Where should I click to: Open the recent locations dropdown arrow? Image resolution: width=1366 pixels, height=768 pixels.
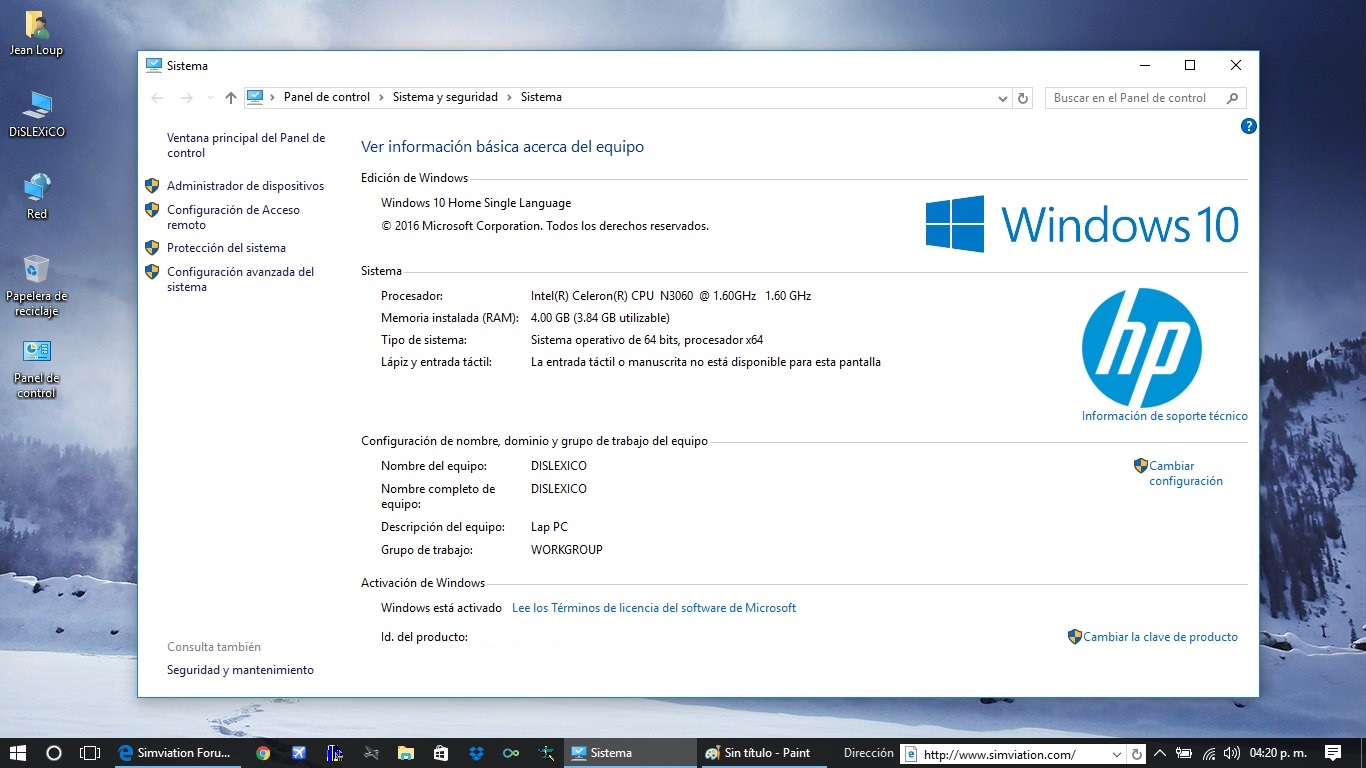pos(210,98)
